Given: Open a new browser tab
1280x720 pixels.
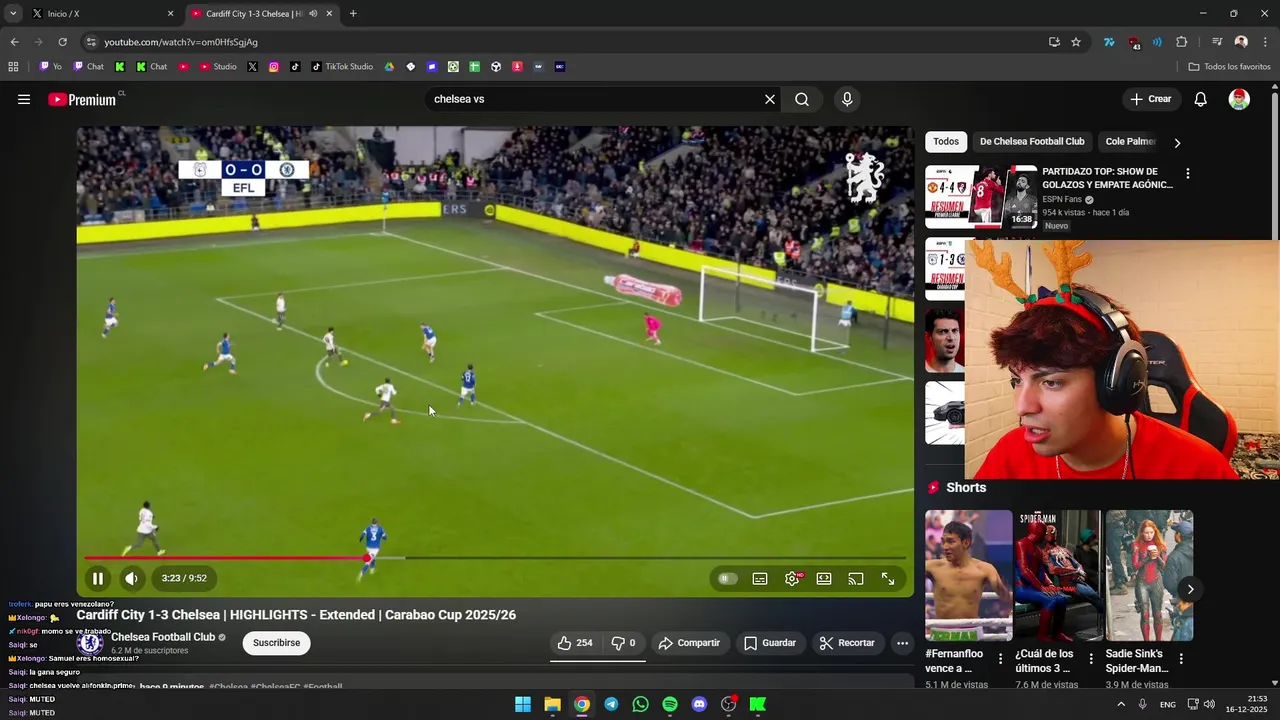Looking at the screenshot, I should (x=353, y=14).
